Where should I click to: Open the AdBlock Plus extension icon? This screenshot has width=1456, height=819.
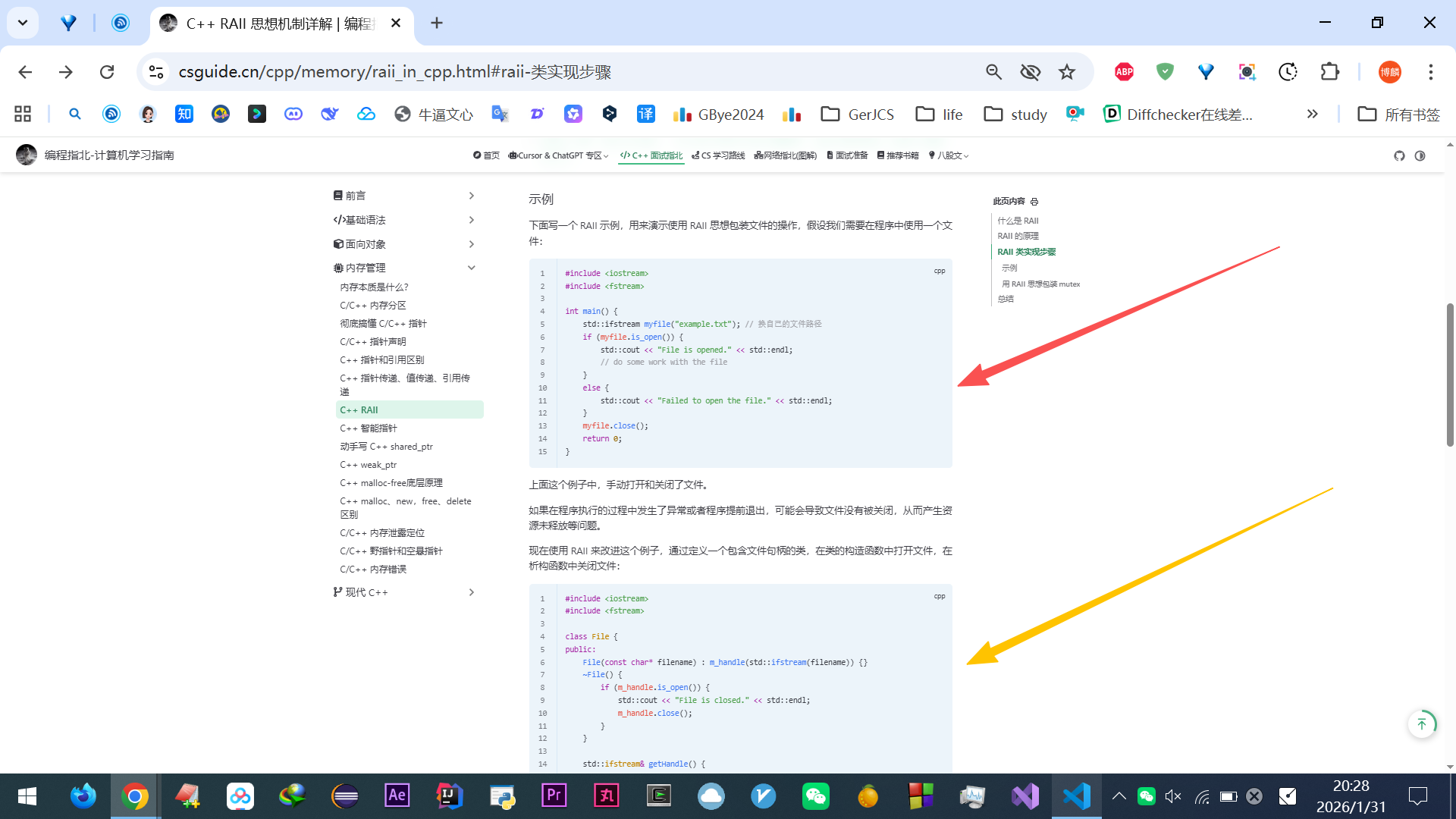point(1124,72)
